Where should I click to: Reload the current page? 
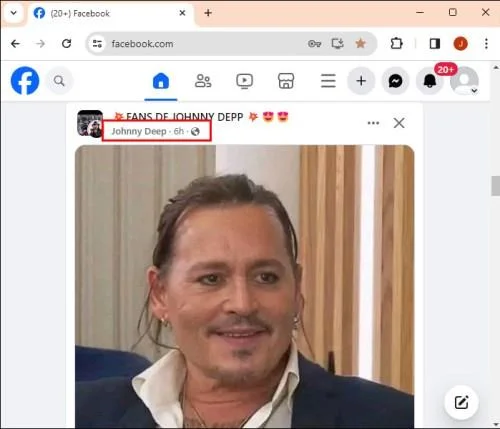[66, 44]
